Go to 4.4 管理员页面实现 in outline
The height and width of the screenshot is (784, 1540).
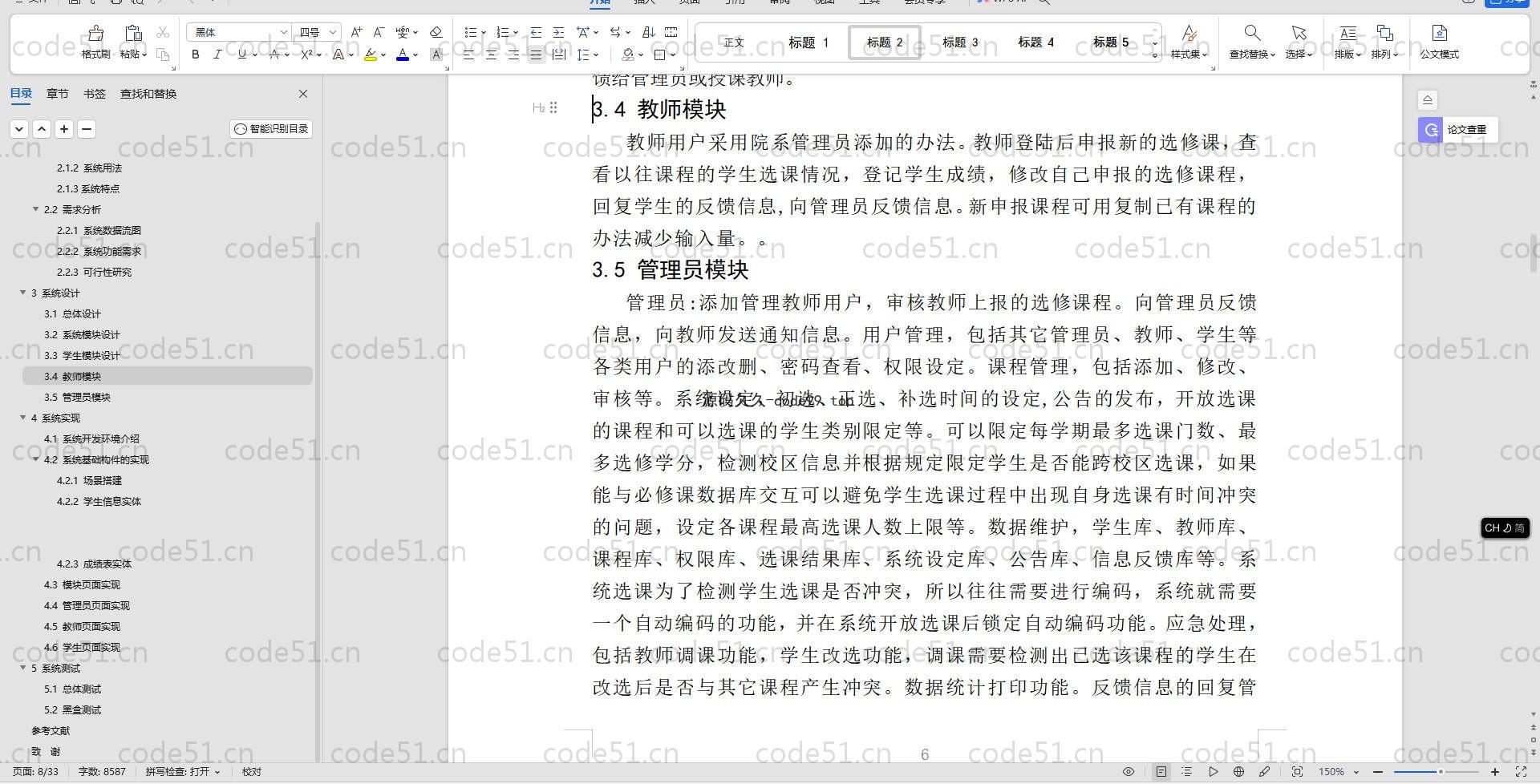pyautogui.click(x=87, y=605)
